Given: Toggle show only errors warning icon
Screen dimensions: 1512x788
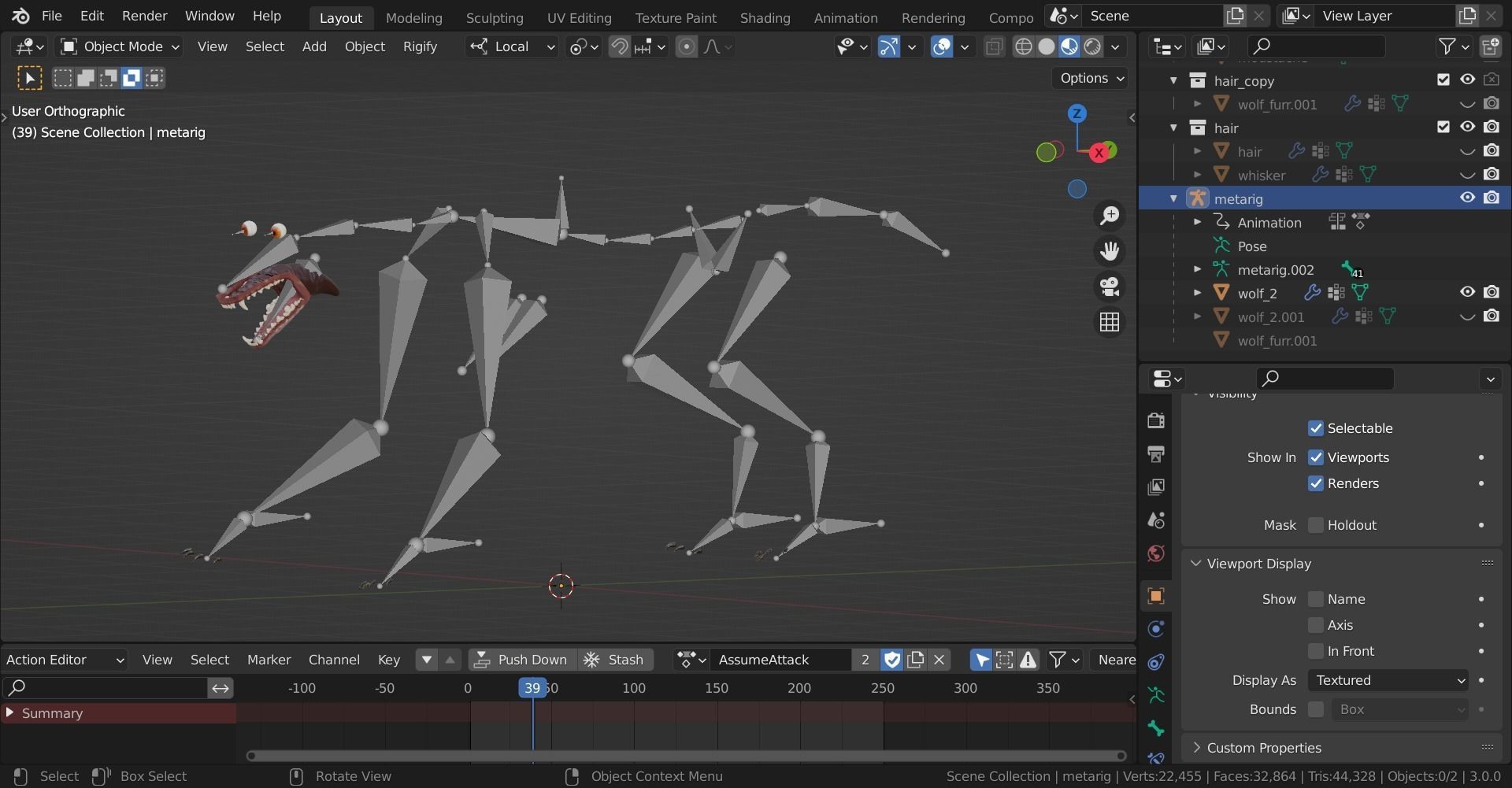Looking at the screenshot, I should [x=1028, y=660].
